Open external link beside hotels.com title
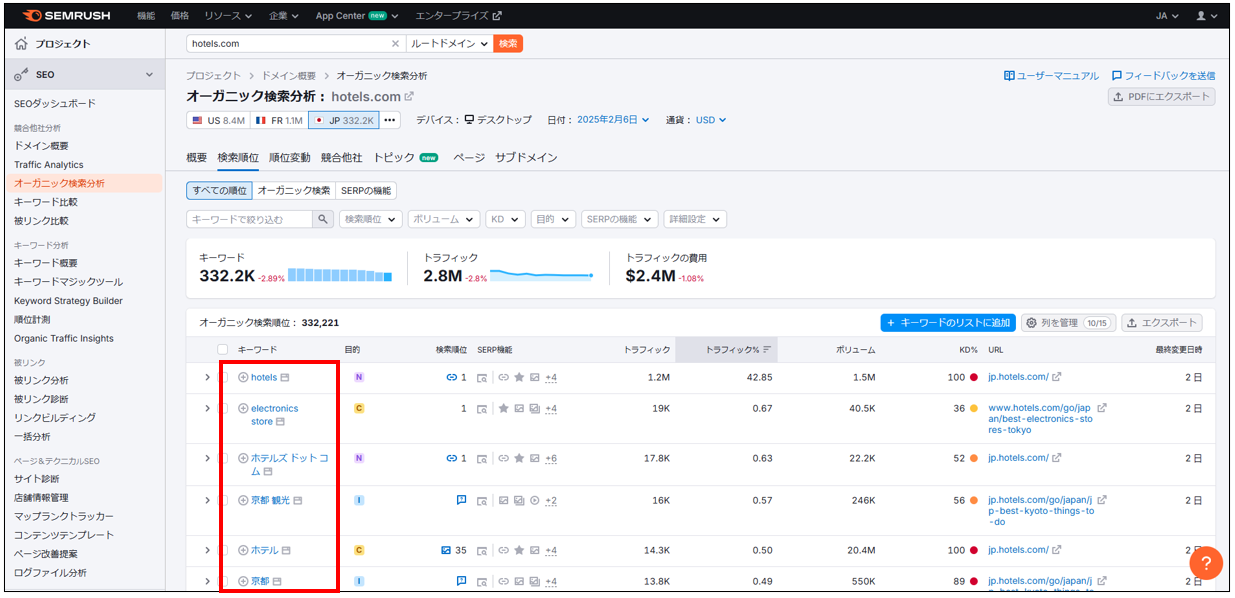Image resolution: width=1235 pixels, height=598 pixels. pyautogui.click(x=408, y=97)
